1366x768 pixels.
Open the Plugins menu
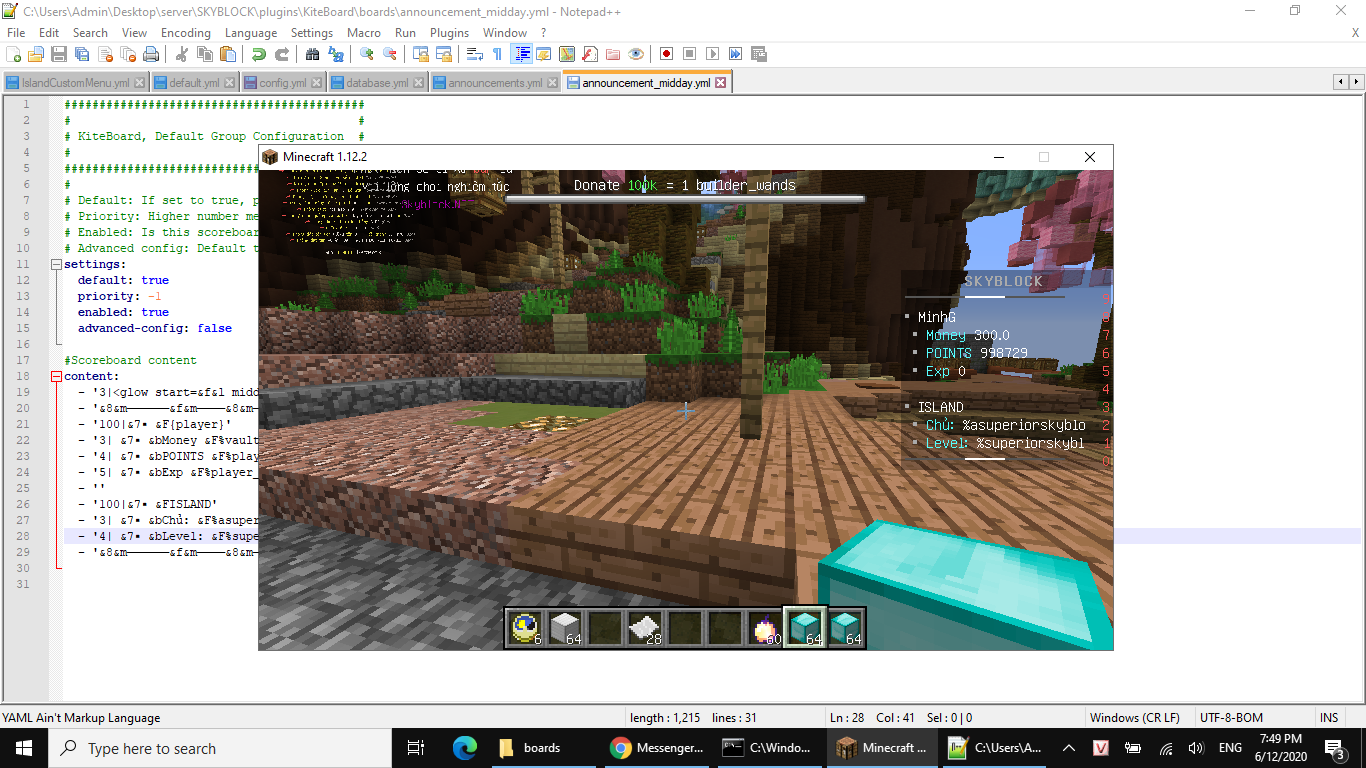click(x=450, y=33)
